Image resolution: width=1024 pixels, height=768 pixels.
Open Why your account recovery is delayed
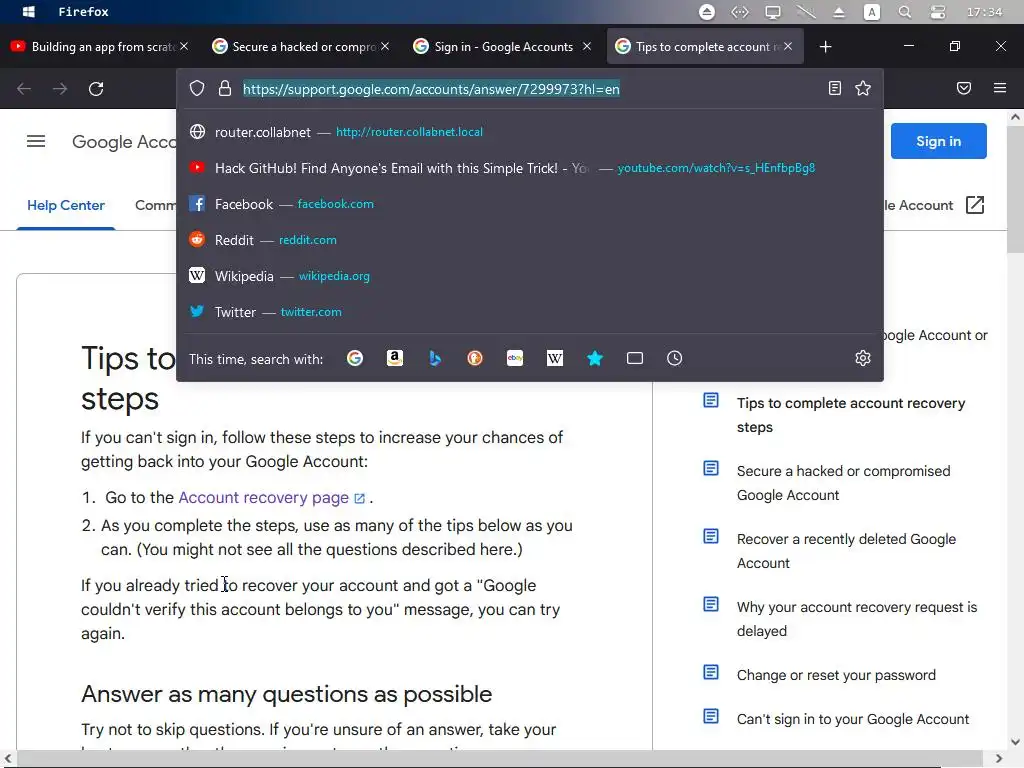tap(857, 618)
